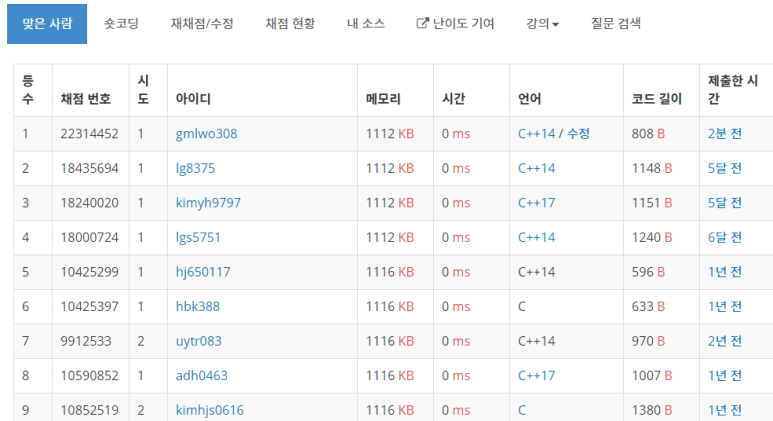The width and height of the screenshot is (773, 421).
Task: Click the external-link icon beside 난이도 기여
Action: point(422,23)
